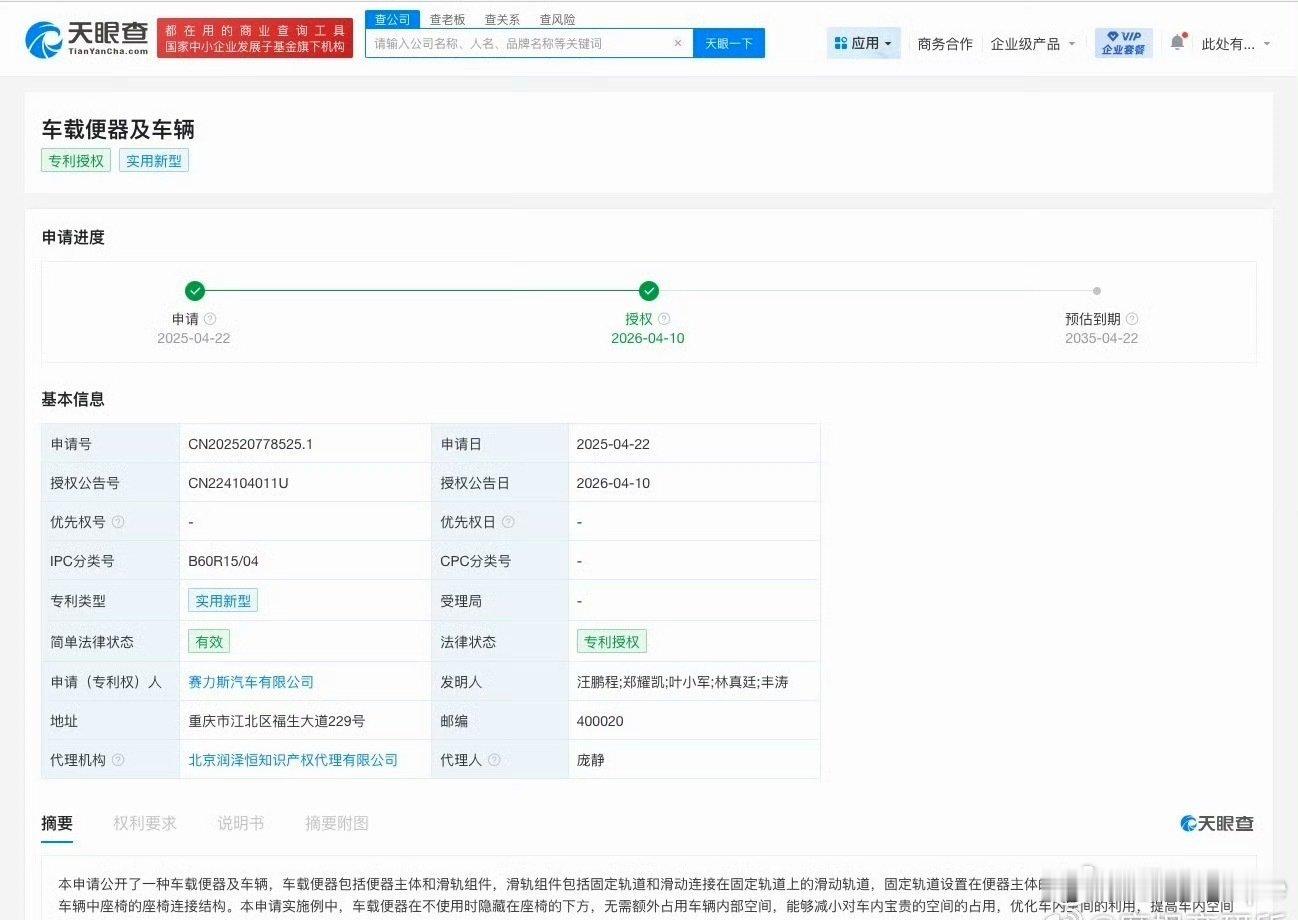Click the 专利授权 tag under the title
Screen dimensions: 1298x920
point(76,160)
